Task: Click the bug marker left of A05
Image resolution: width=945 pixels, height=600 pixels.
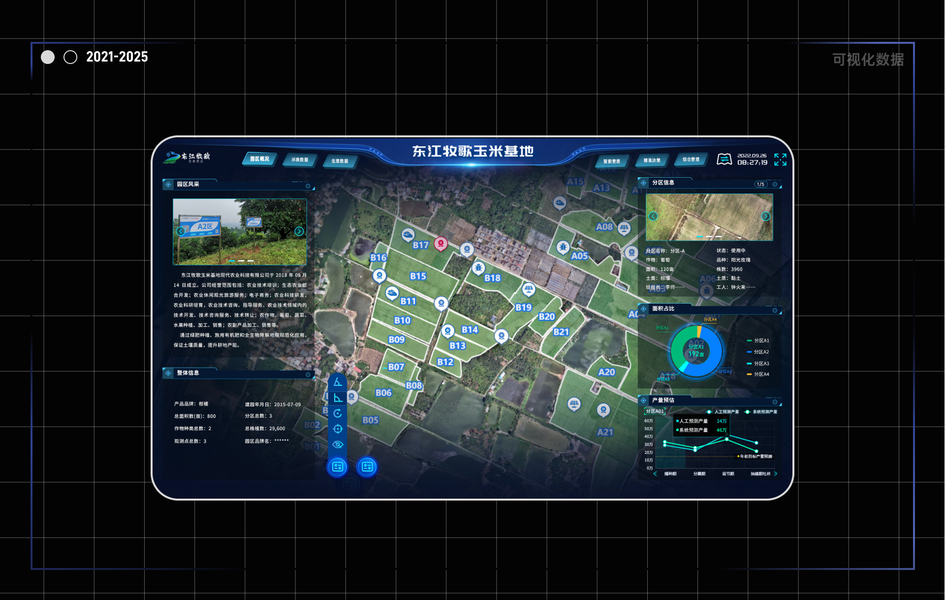Action: (x=562, y=247)
